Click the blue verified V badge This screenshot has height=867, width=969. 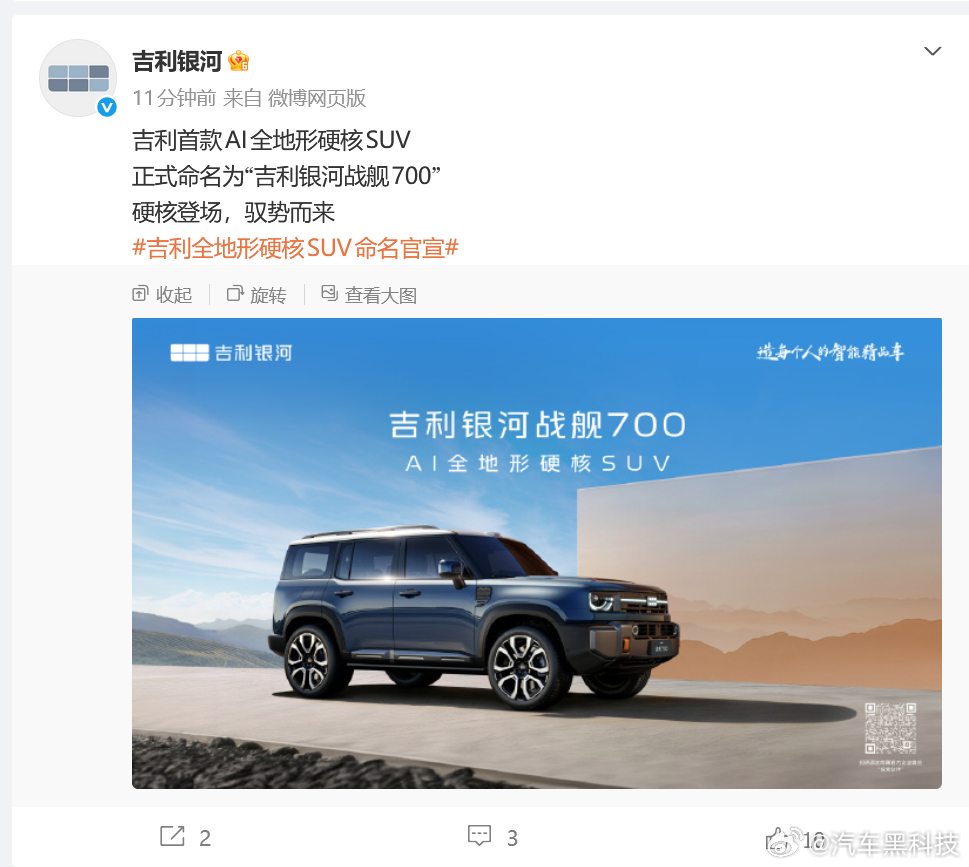point(107,108)
